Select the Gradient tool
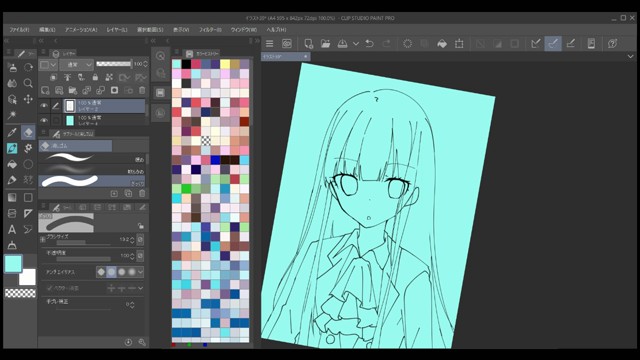640x360 pixels. click(x=12, y=198)
